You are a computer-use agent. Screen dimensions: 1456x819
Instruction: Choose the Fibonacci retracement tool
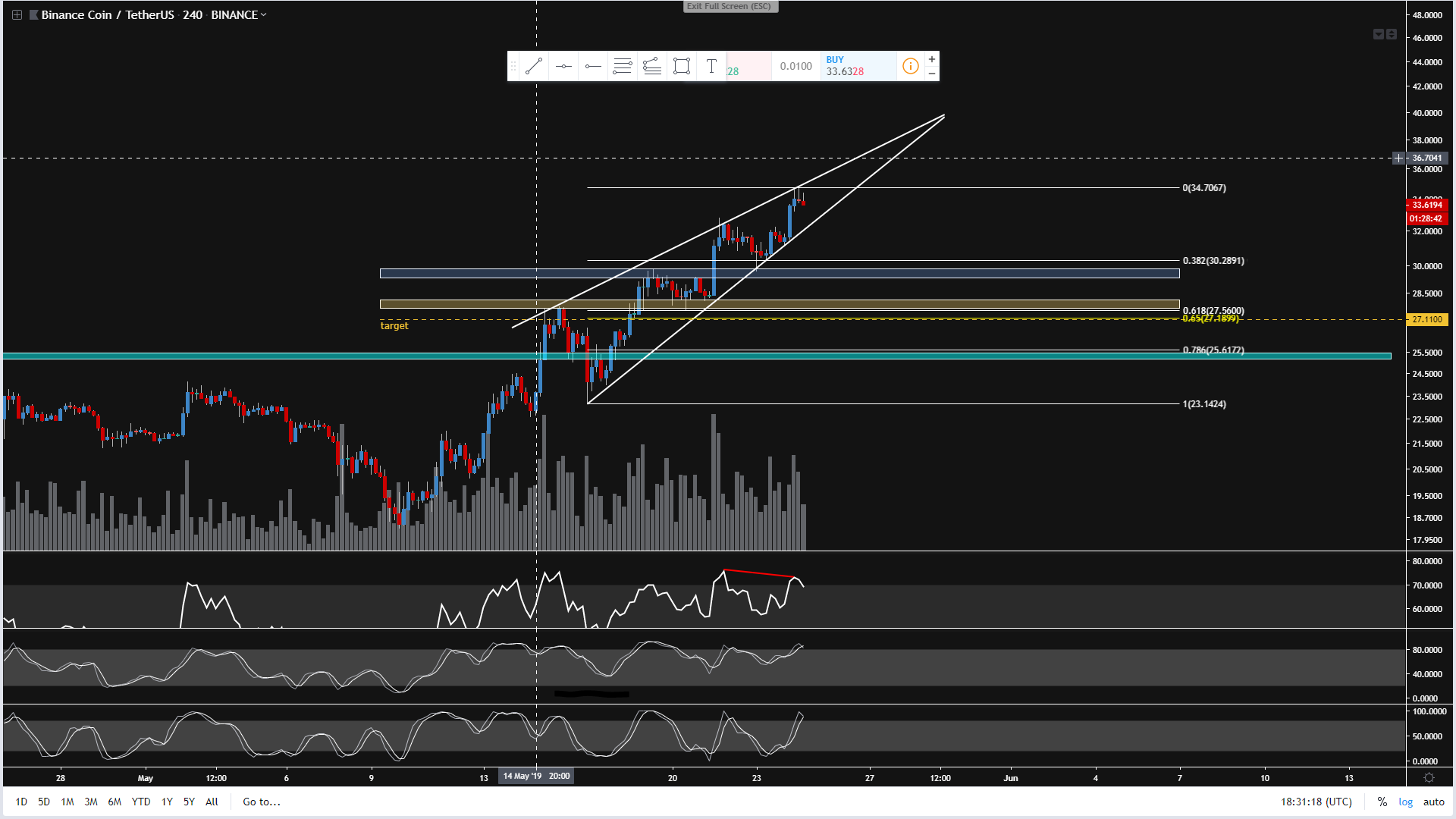coord(623,66)
